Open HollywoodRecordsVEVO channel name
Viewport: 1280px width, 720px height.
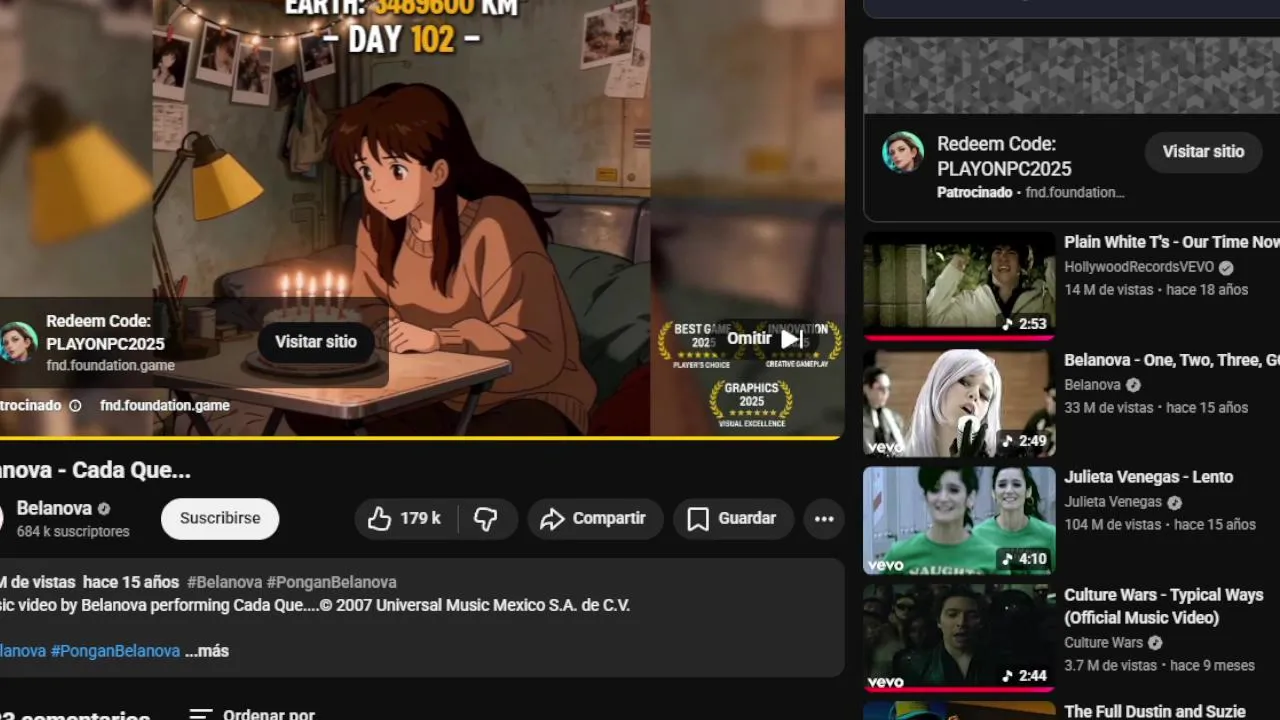pos(1139,267)
